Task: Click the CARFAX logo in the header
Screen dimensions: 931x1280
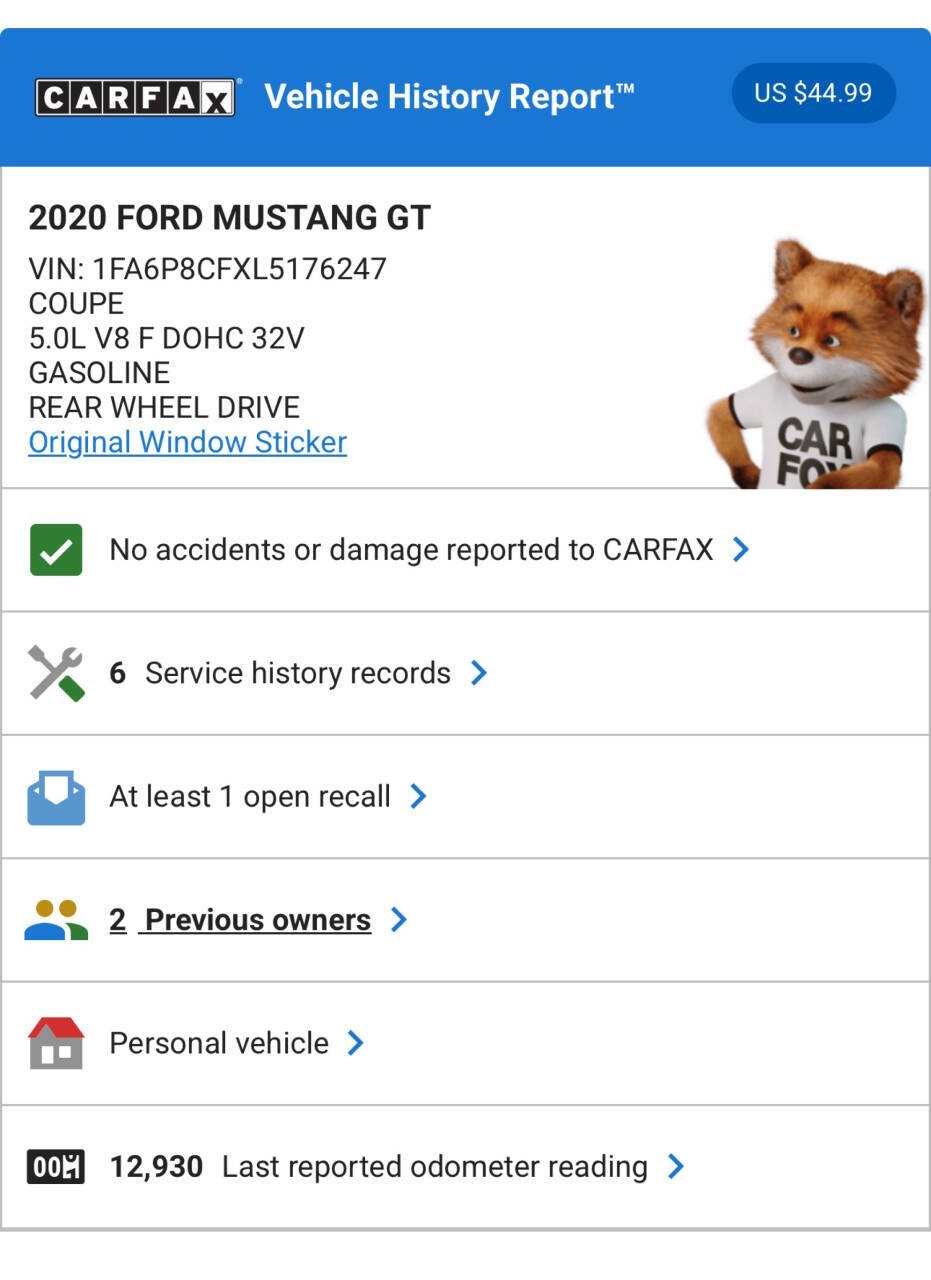Action: [135, 95]
